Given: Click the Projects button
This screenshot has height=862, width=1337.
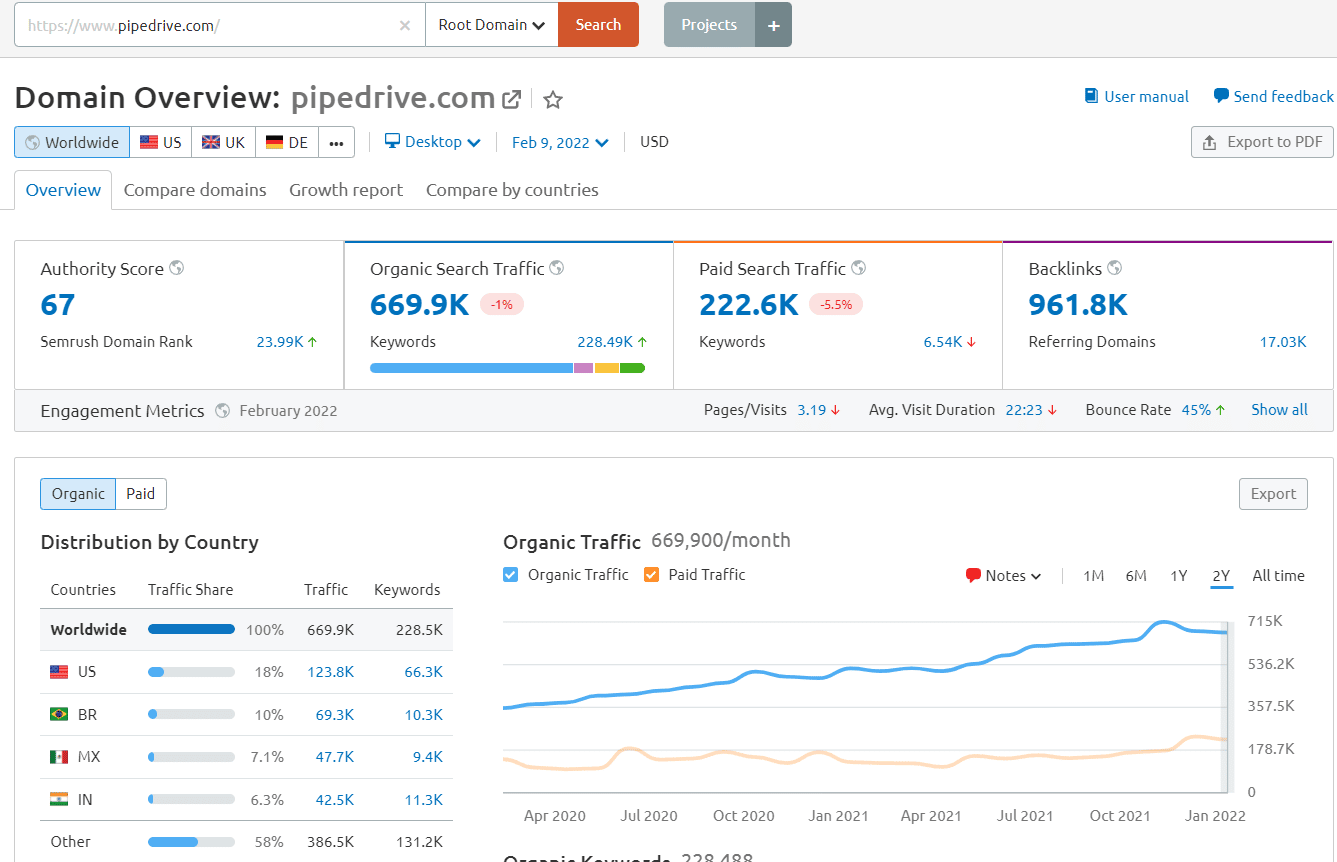Looking at the screenshot, I should 709,25.
